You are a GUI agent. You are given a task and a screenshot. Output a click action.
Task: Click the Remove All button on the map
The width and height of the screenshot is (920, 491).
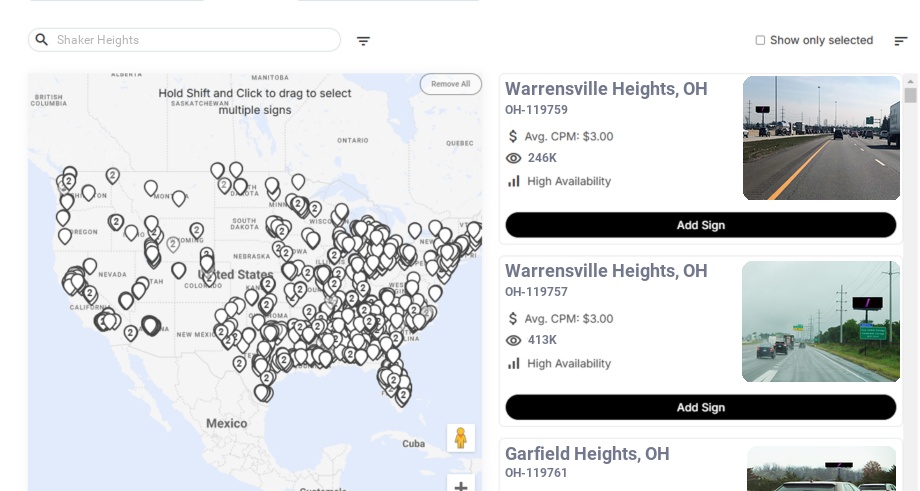450,84
